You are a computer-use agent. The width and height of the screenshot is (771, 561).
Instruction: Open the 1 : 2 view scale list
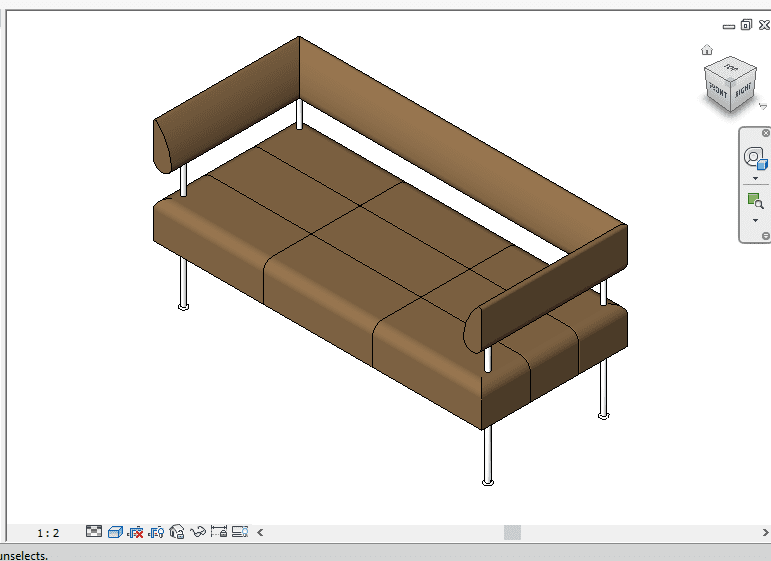tap(48, 533)
